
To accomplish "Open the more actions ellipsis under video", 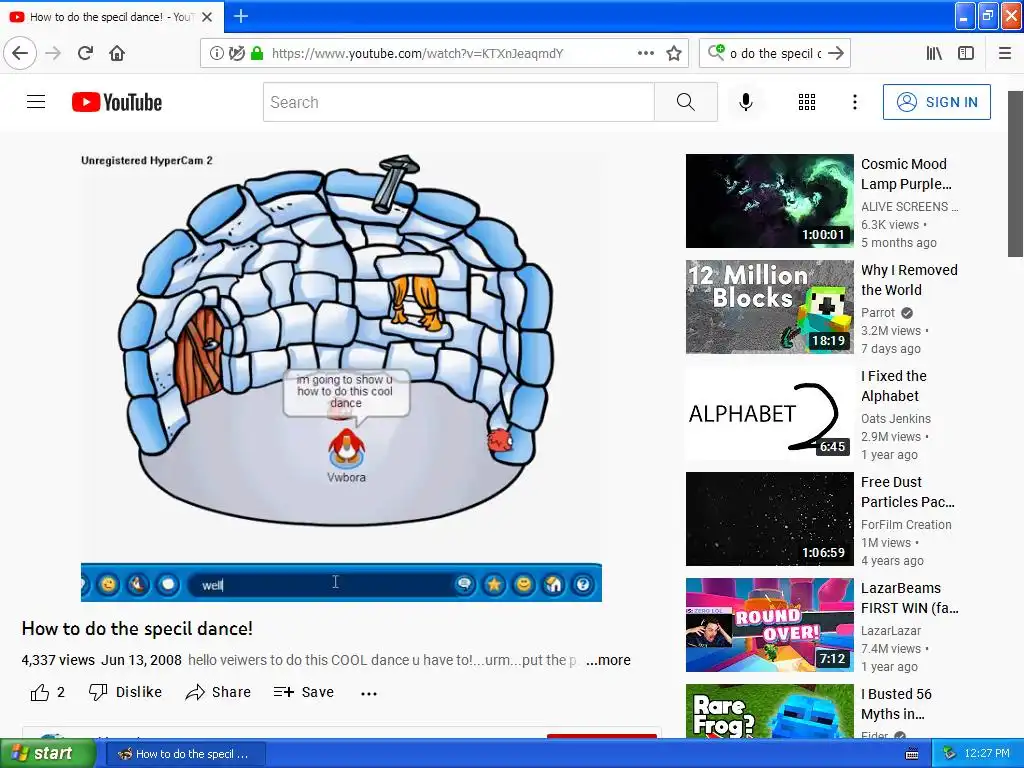I will click(x=369, y=694).
